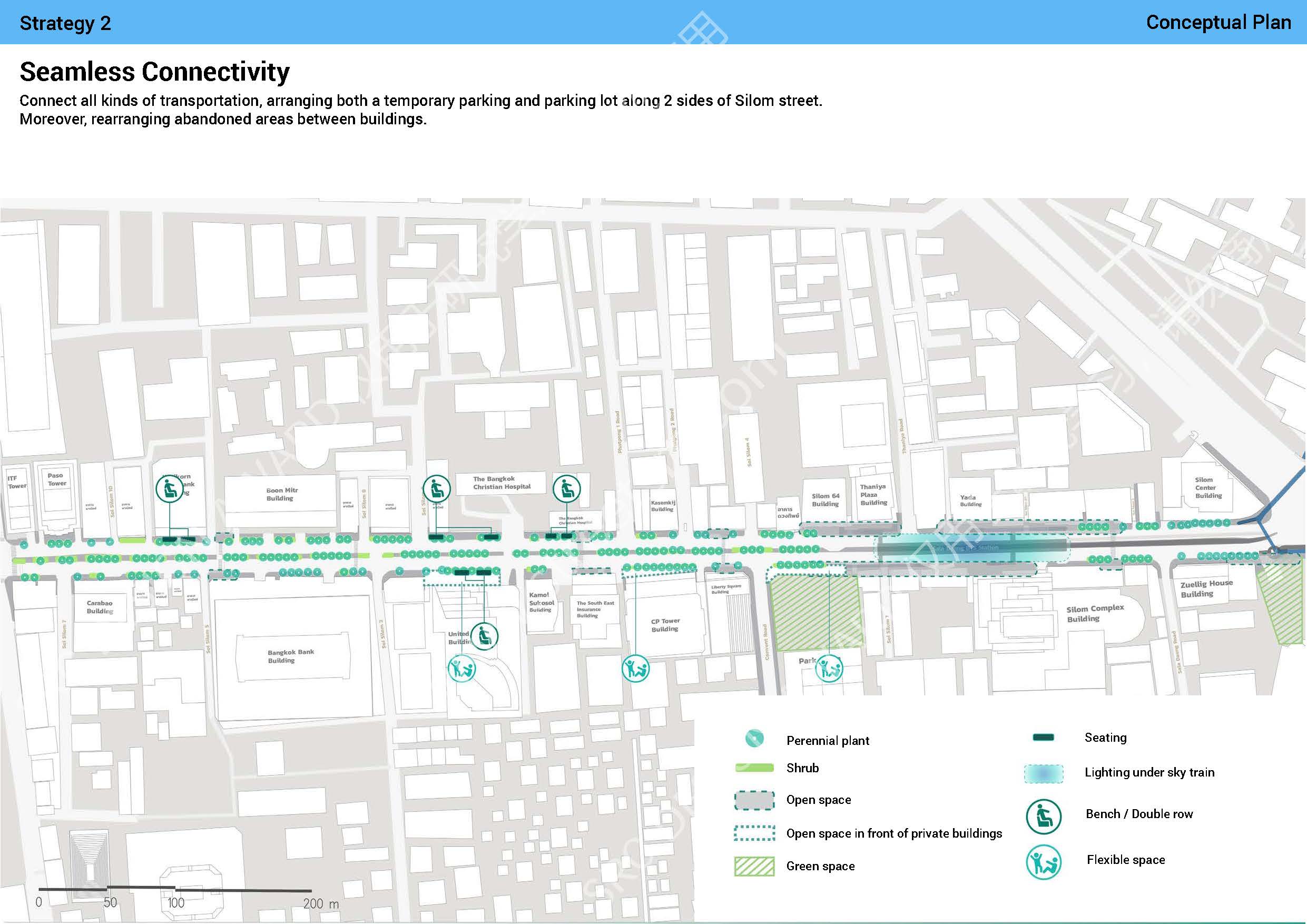Click the Lighting under sky train swatch
This screenshot has width=1307, height=924.
[1044, 774]
